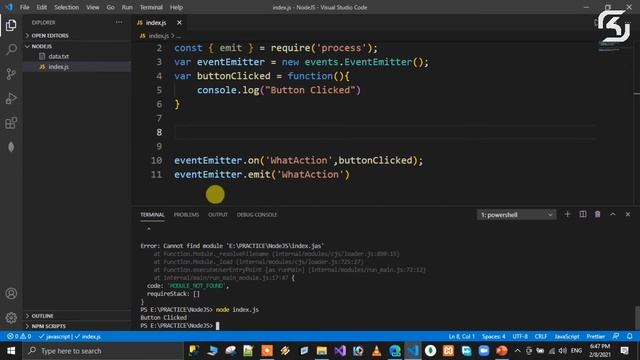Open Windows action center notifications

coord(624,351)
